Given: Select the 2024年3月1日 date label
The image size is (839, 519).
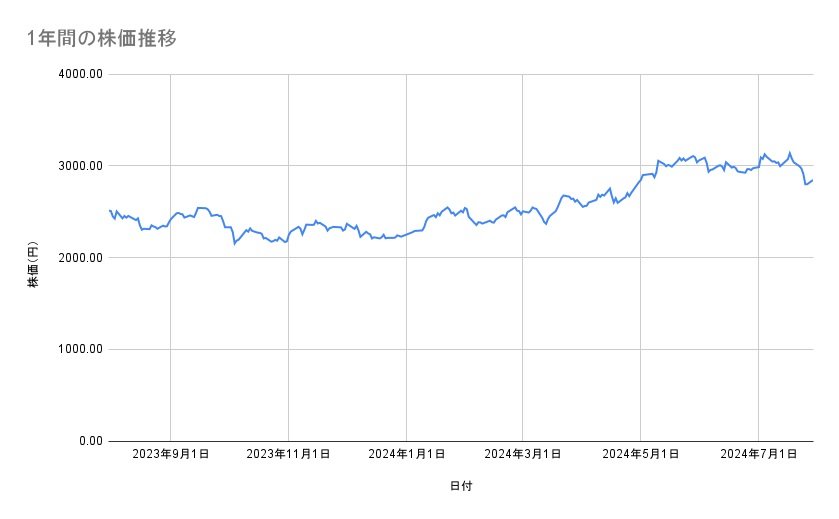Looking at the screenshot, I should click(523, 454).
